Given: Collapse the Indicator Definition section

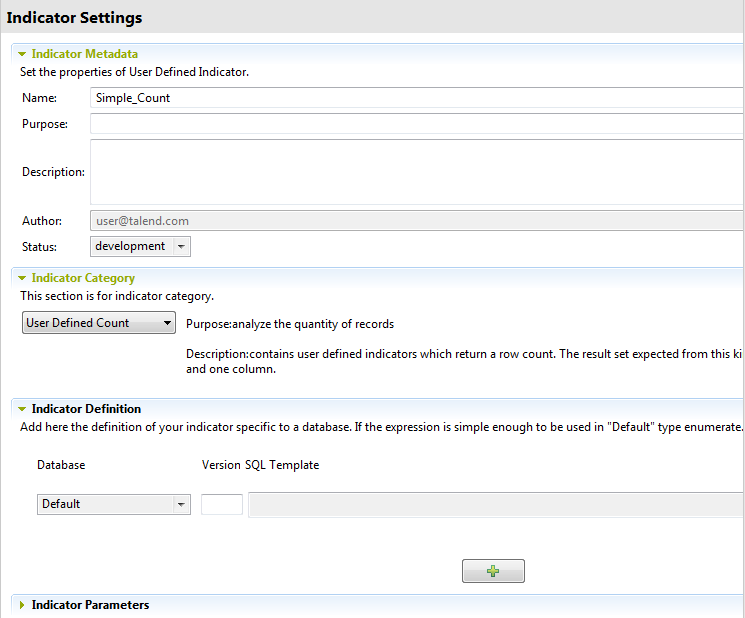Looking at the screenshot, I should pos(22,409).
